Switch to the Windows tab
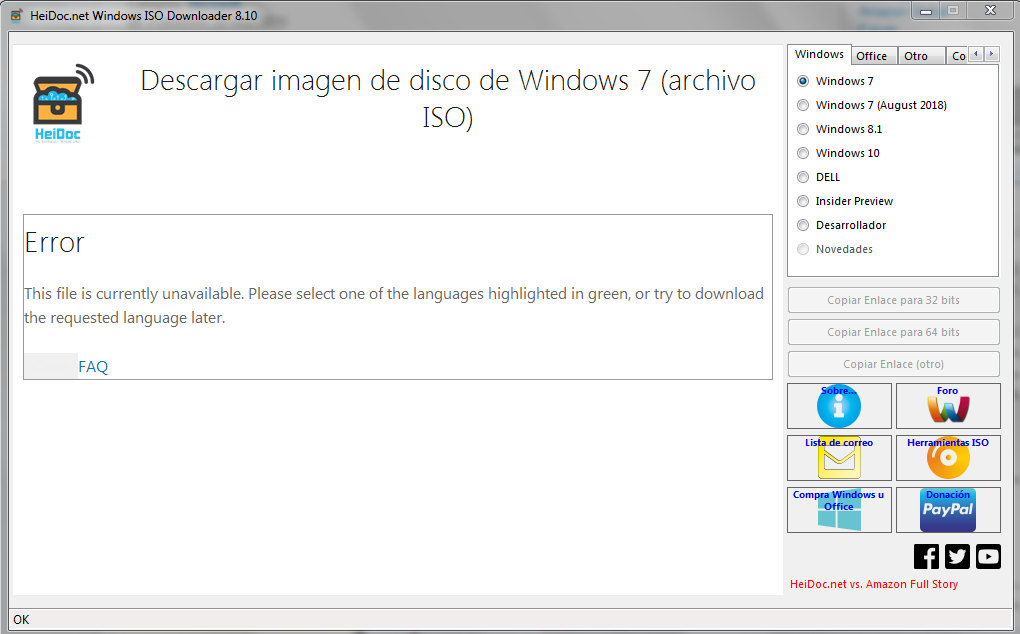 tap(819, 55)
